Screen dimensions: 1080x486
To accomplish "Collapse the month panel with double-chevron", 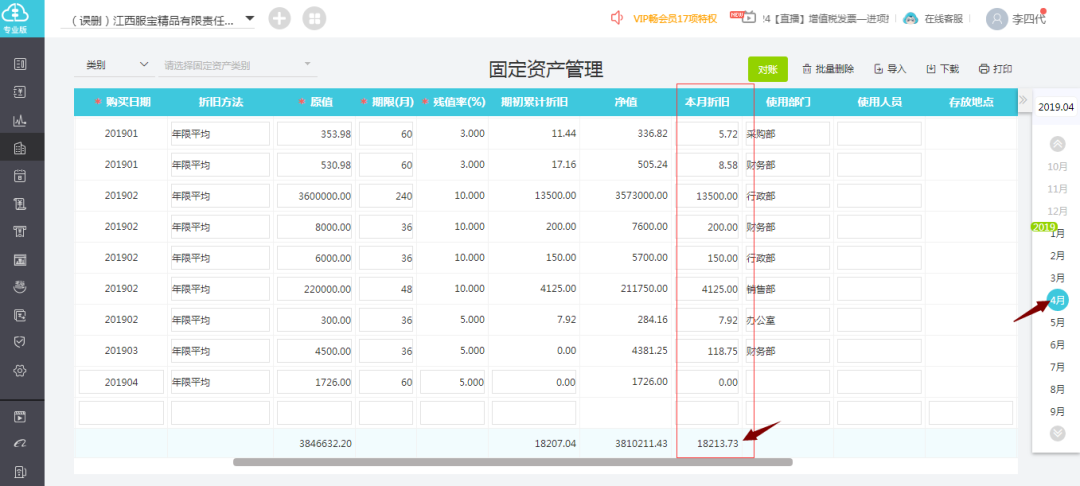I will [x=1023, y=101].
